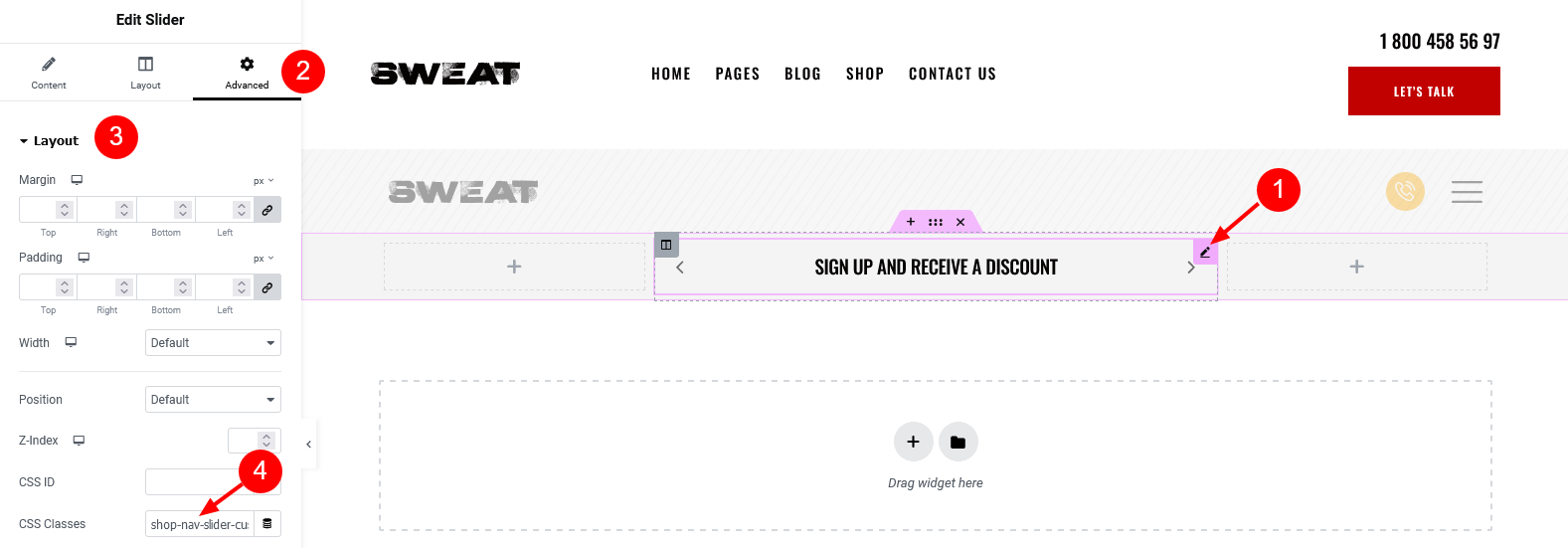The width and height of the screenshot is (1568, 548).
Task: Open the hamburger menu icon
Action: [1467, 191]
